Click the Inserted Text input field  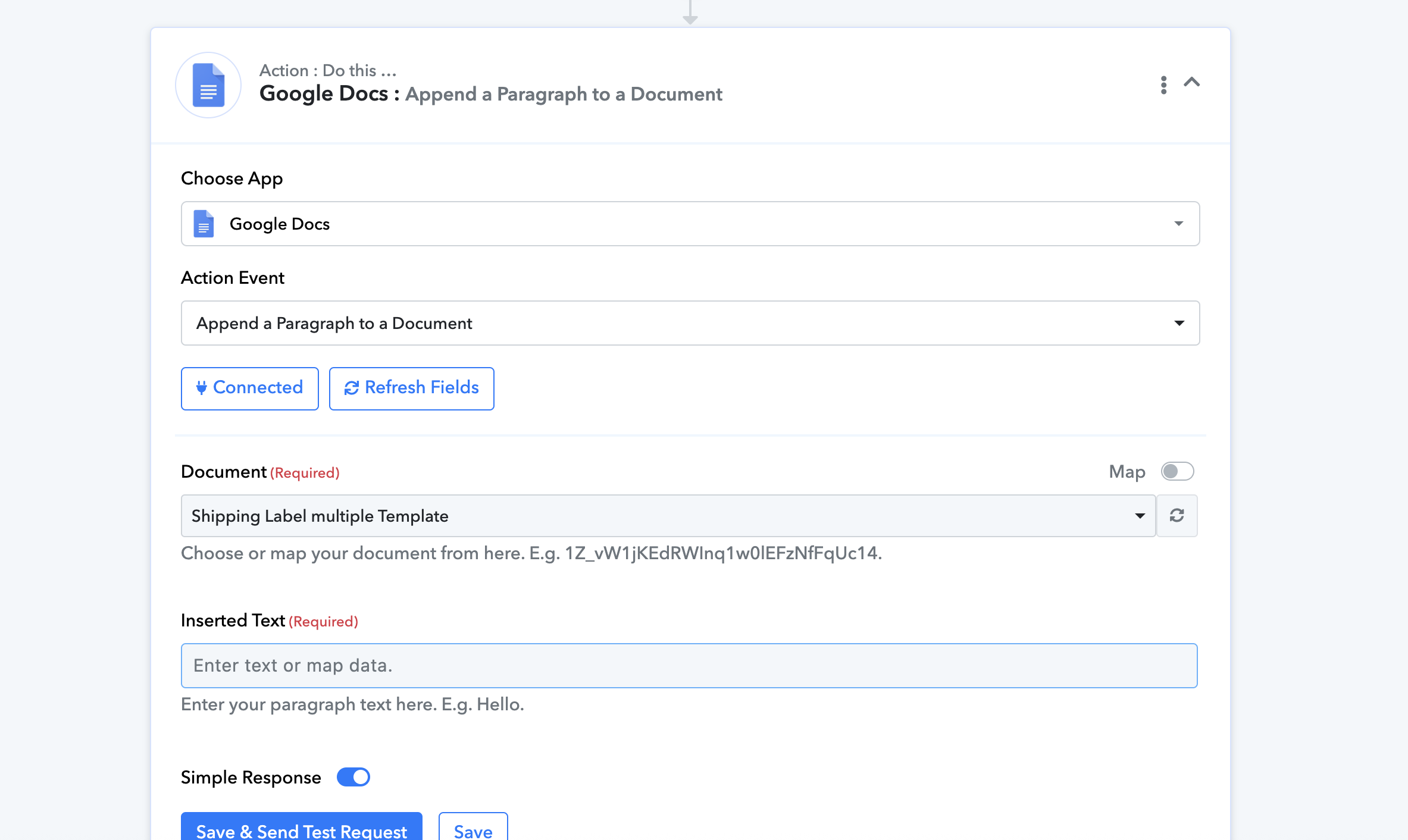click(689, 666)
